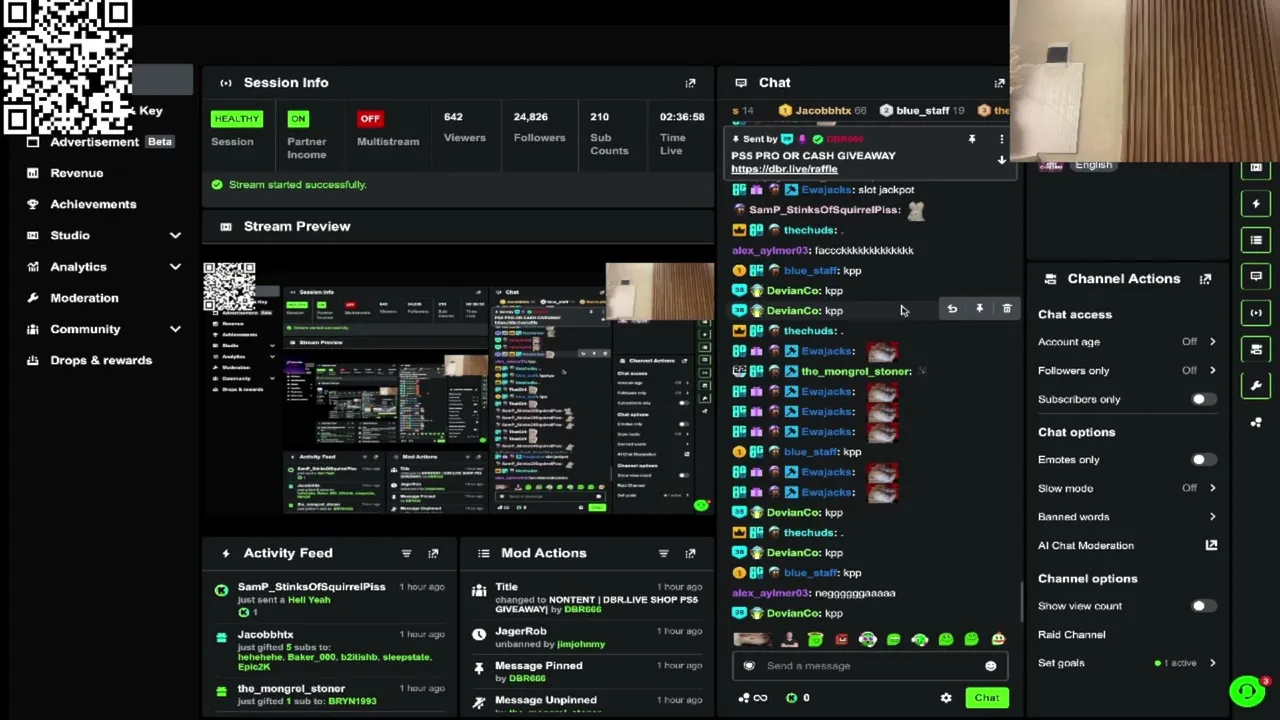Click the wrench icon in right sidebar

click(1256, 386)
